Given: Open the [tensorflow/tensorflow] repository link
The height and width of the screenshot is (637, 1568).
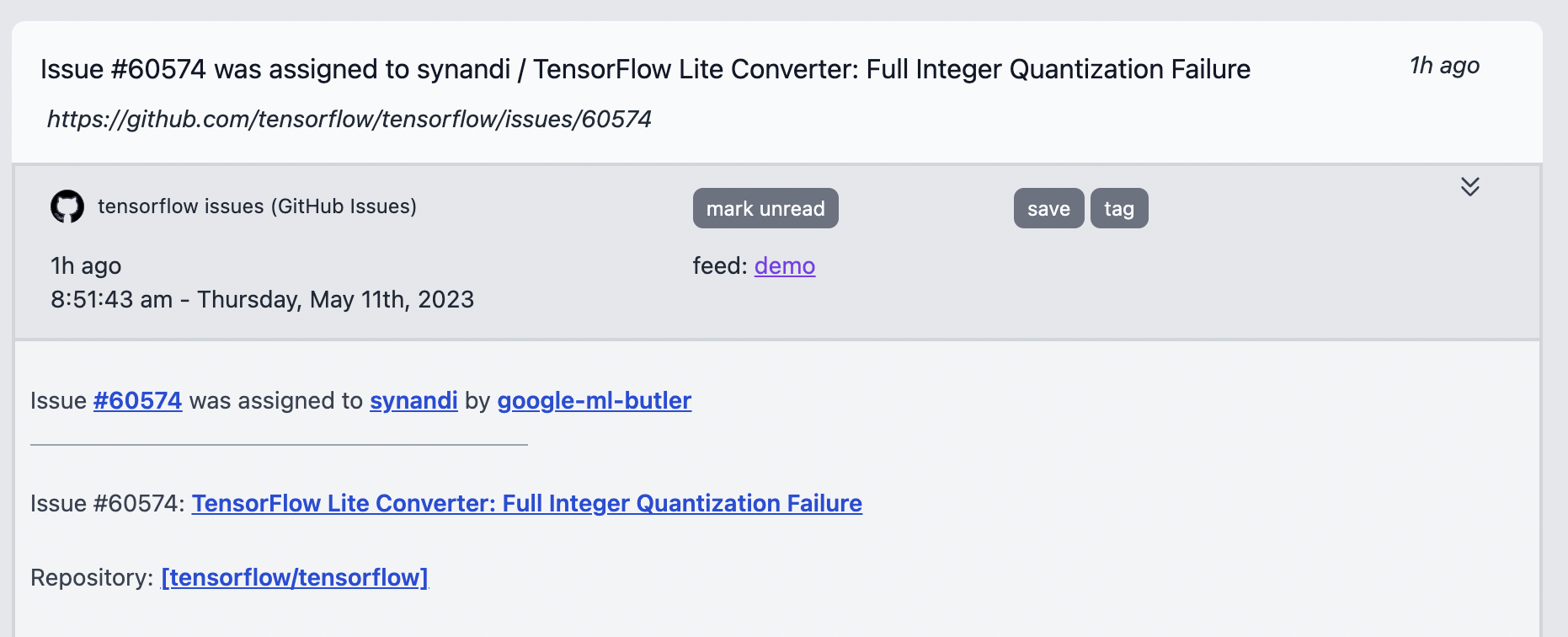Looking at the screenshot, I should [295, 577].
